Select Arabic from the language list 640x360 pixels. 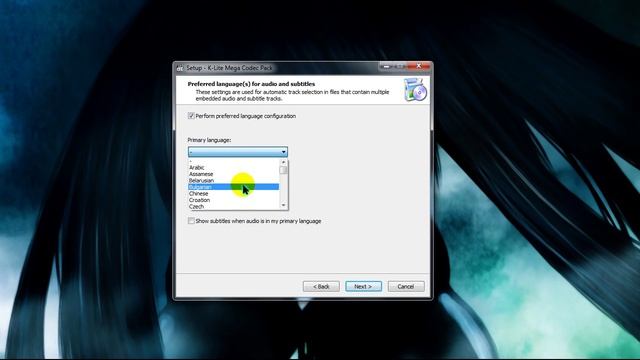click(x=233, y=167)
